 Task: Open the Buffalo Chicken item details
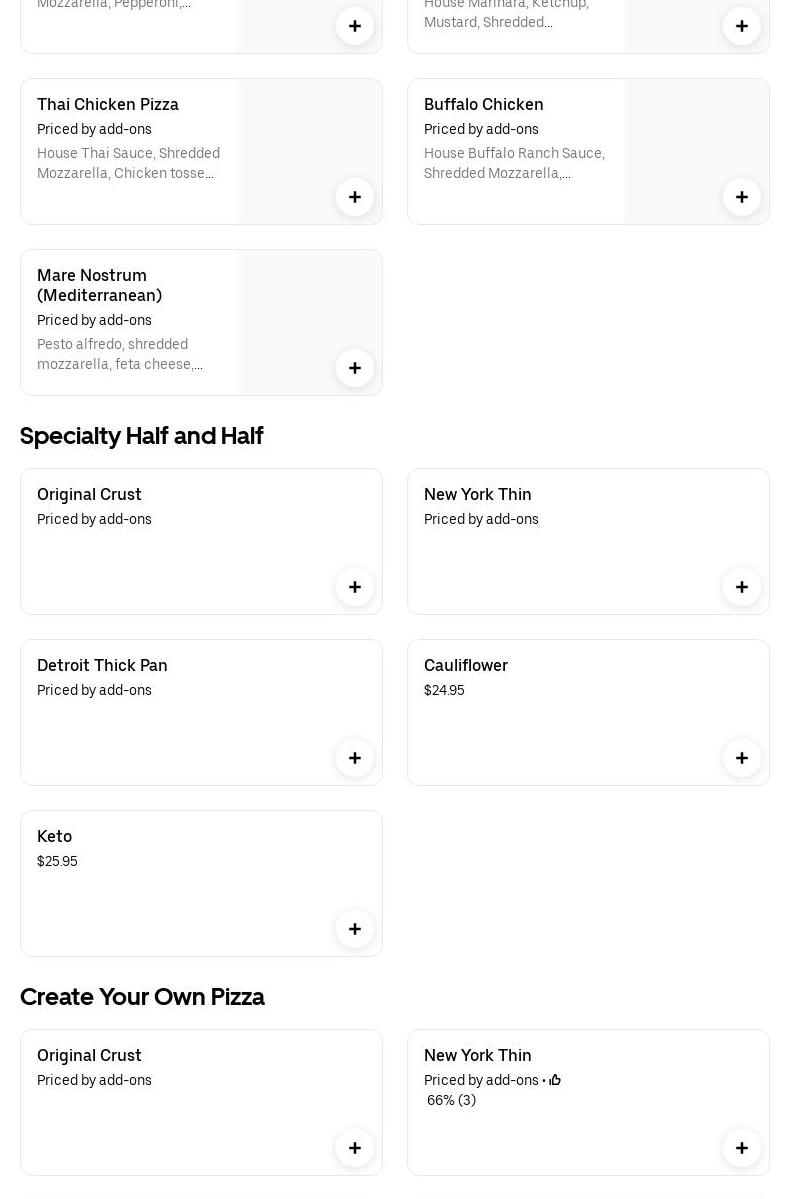(x=484, y=105)
